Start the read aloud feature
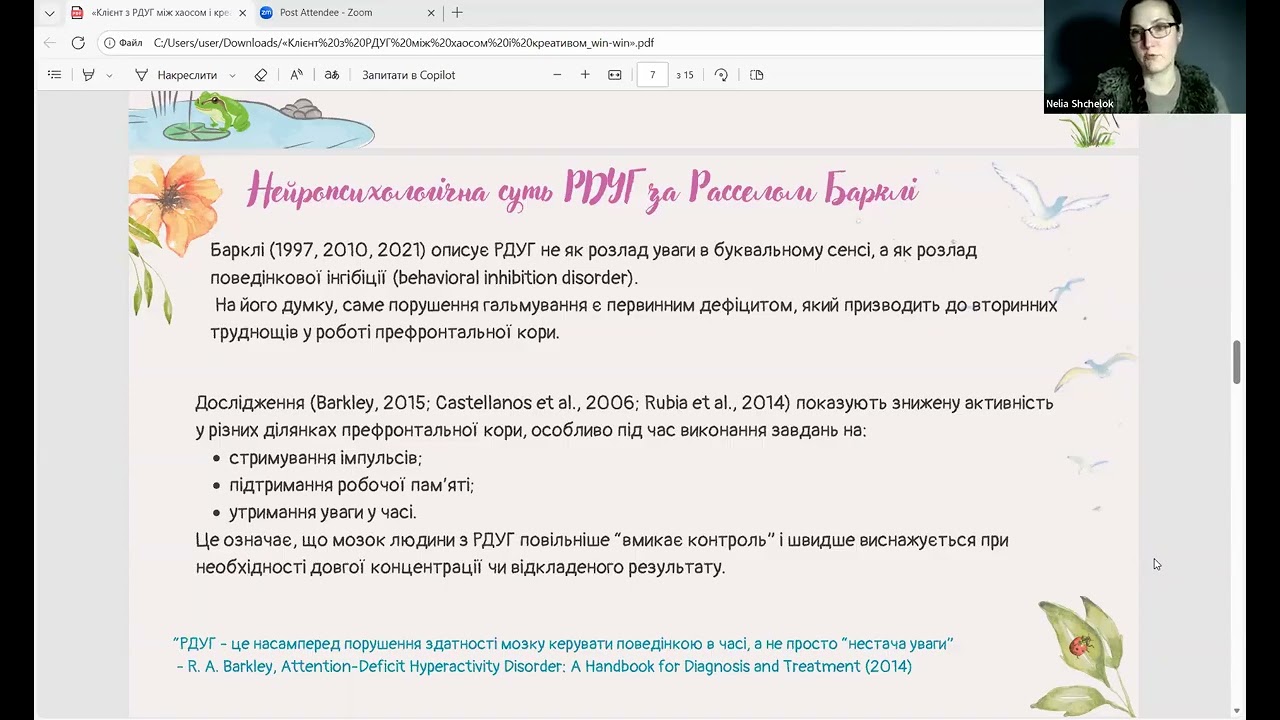Image resolution: width=1280 pixels, height=720 pixels. [297, 75]
